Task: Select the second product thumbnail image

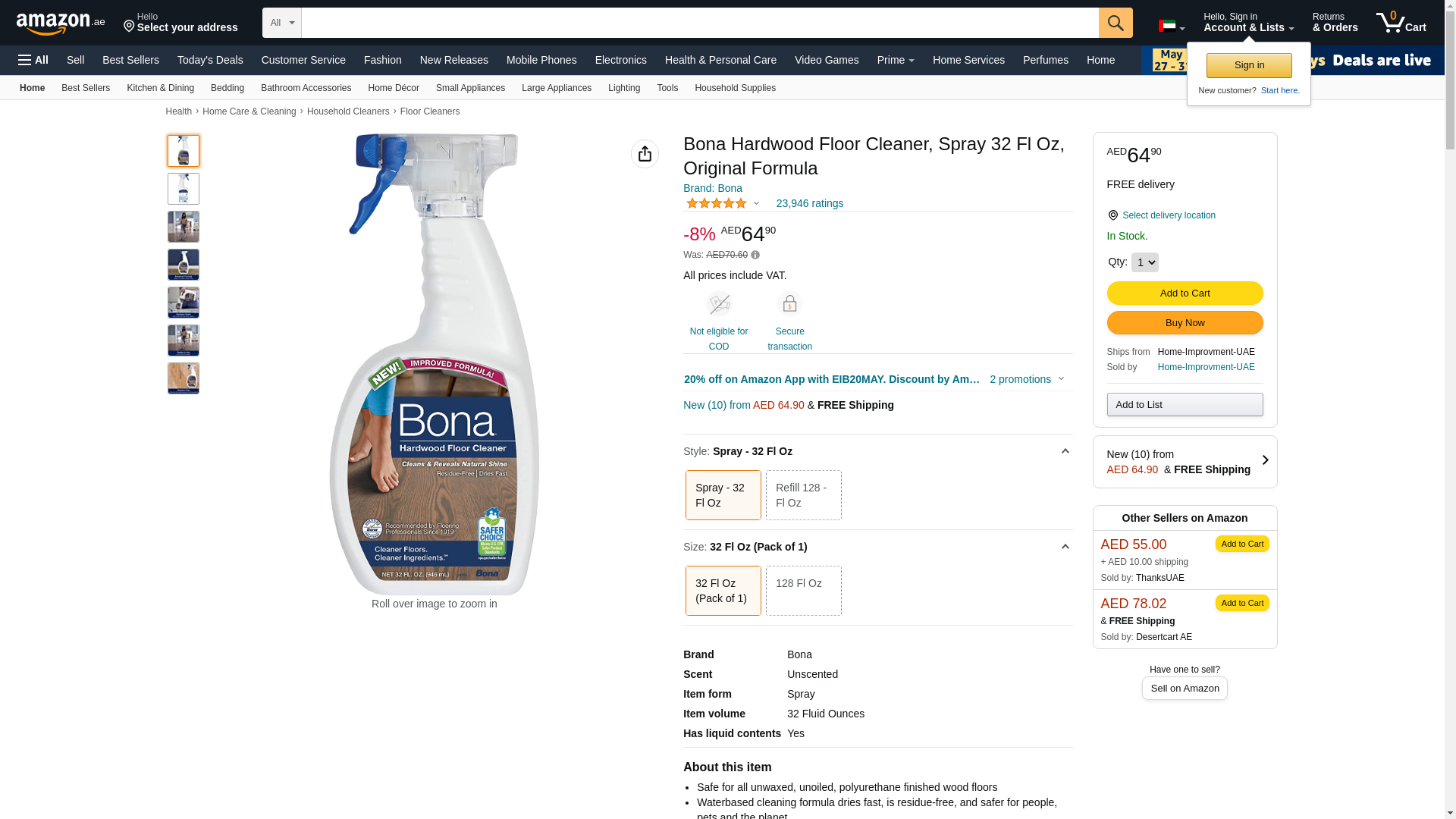Action: click(x=184, y=189)
